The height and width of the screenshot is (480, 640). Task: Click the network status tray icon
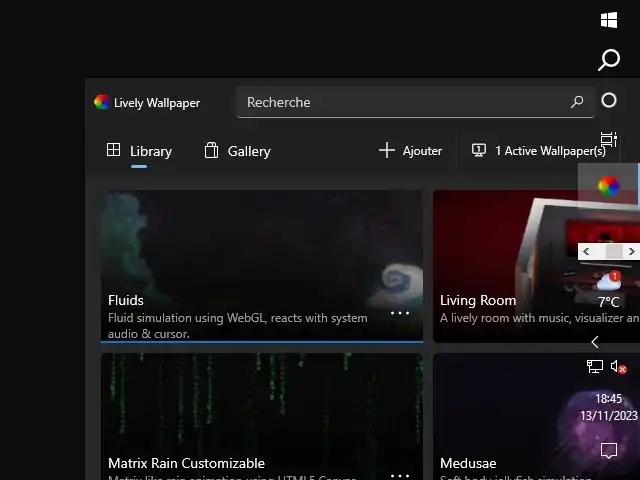coord(595,366)
